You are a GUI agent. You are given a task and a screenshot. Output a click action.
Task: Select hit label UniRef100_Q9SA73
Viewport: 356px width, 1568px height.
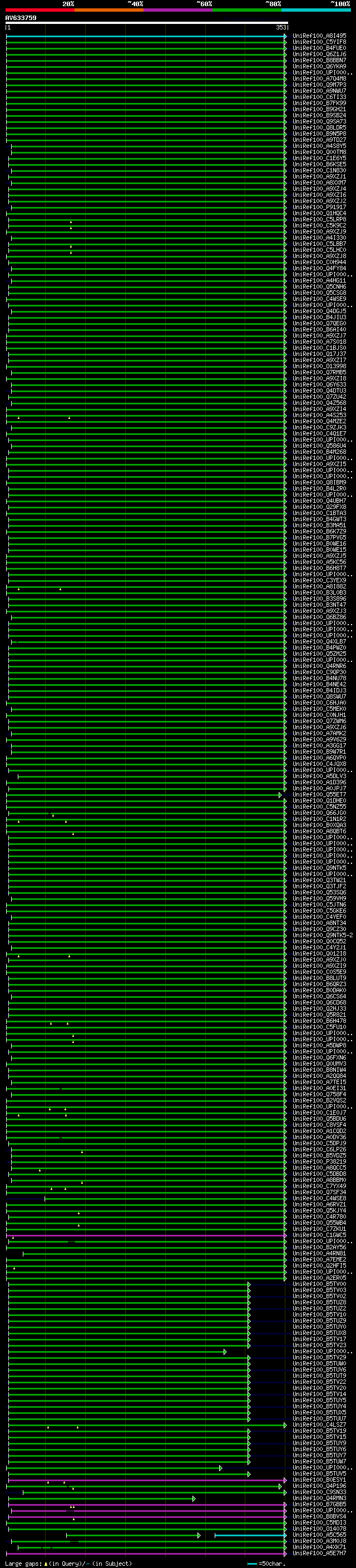319,121
